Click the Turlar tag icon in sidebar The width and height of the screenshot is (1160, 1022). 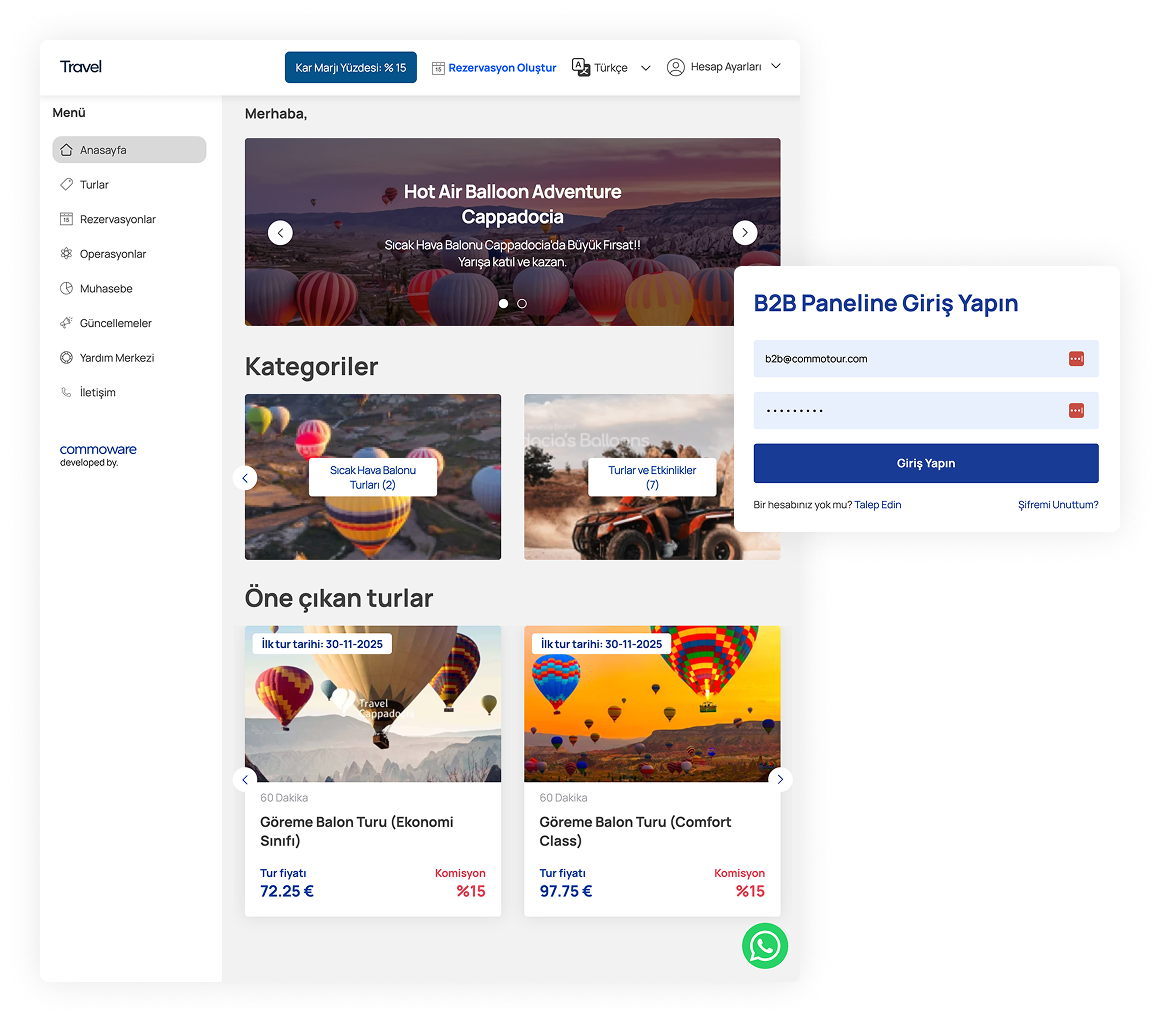(x=66, y=185)
